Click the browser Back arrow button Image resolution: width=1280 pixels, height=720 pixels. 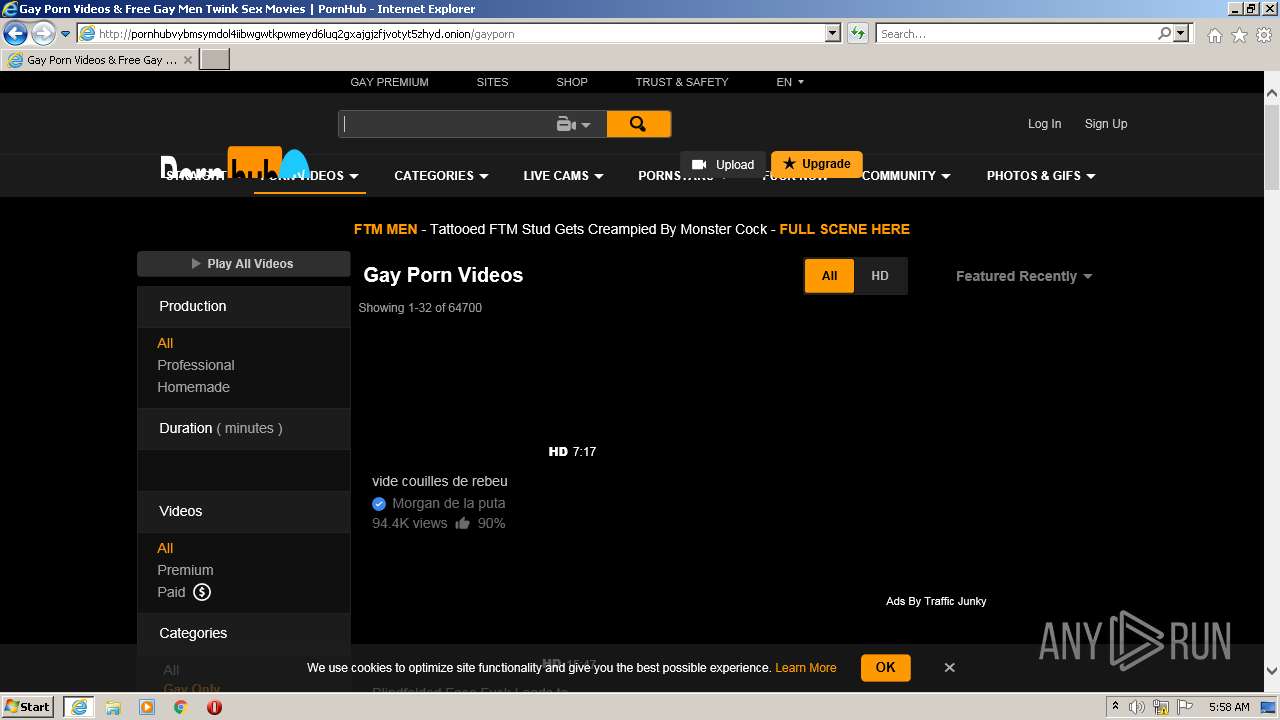pos(15,33)
